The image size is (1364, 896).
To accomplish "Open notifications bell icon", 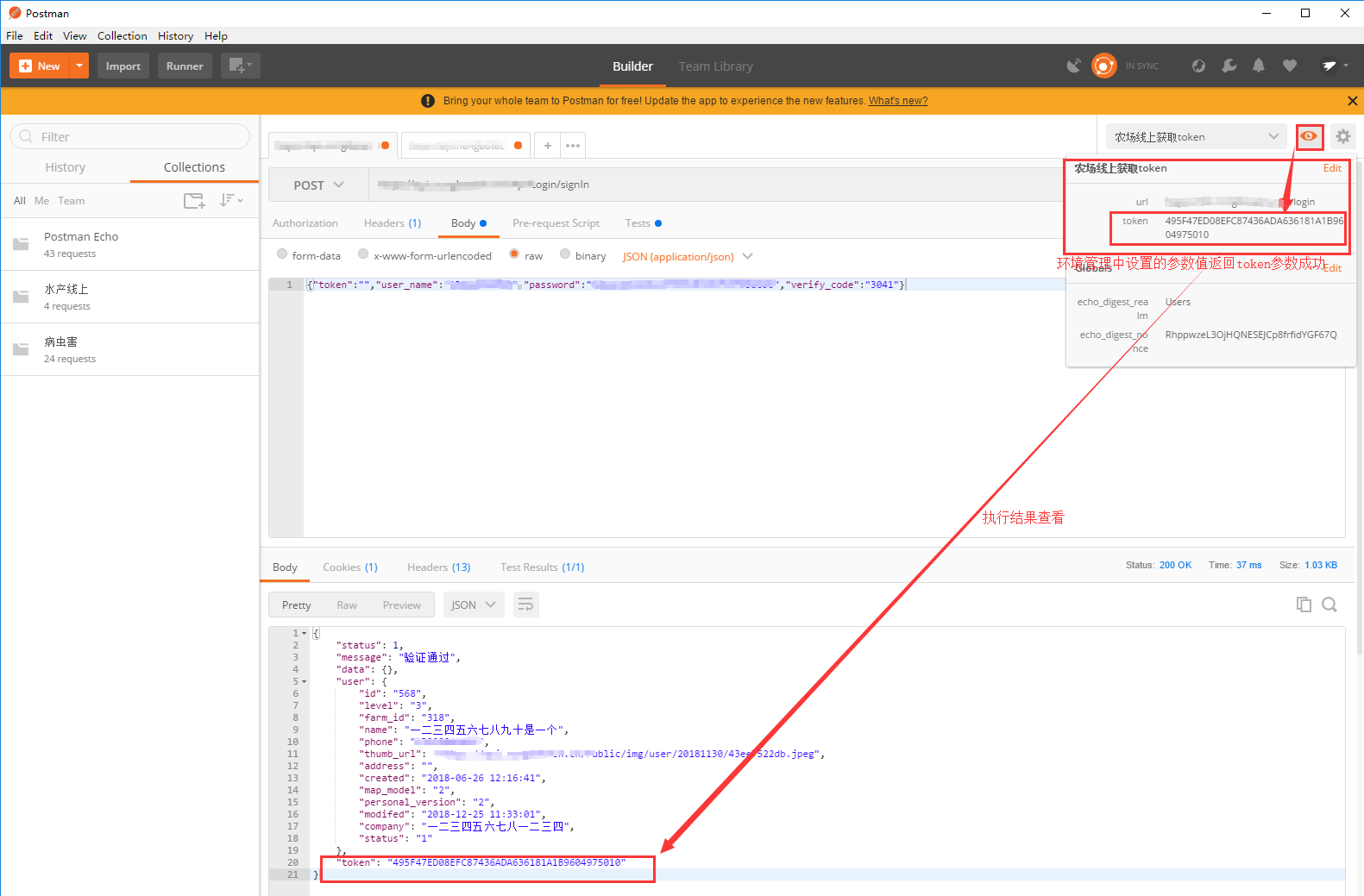I will click(1259, 66).
